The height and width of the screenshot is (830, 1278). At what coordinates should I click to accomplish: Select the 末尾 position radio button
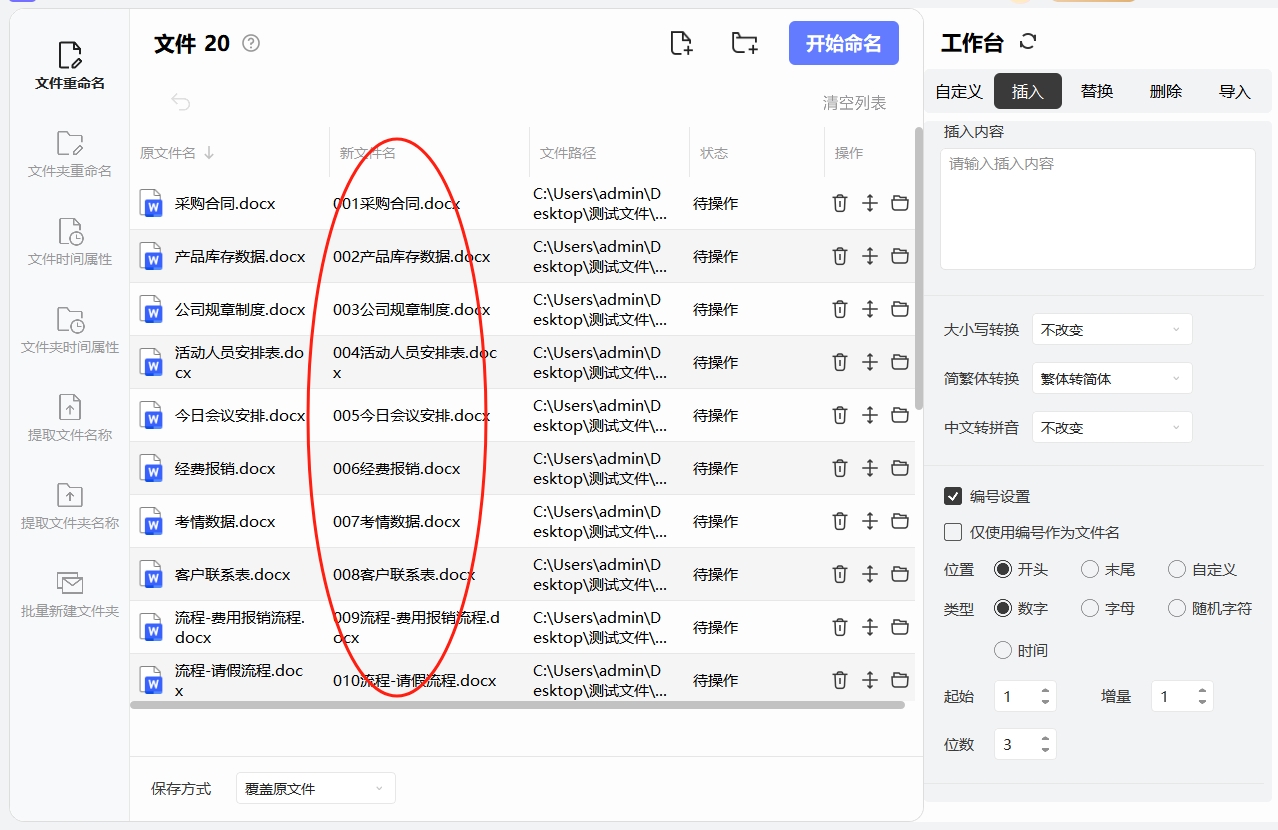[x=1089, y=569]
